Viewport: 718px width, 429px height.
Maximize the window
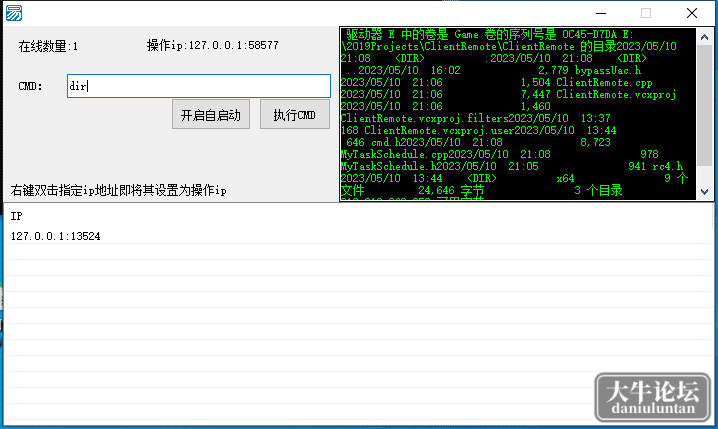[x=646, y=13]
